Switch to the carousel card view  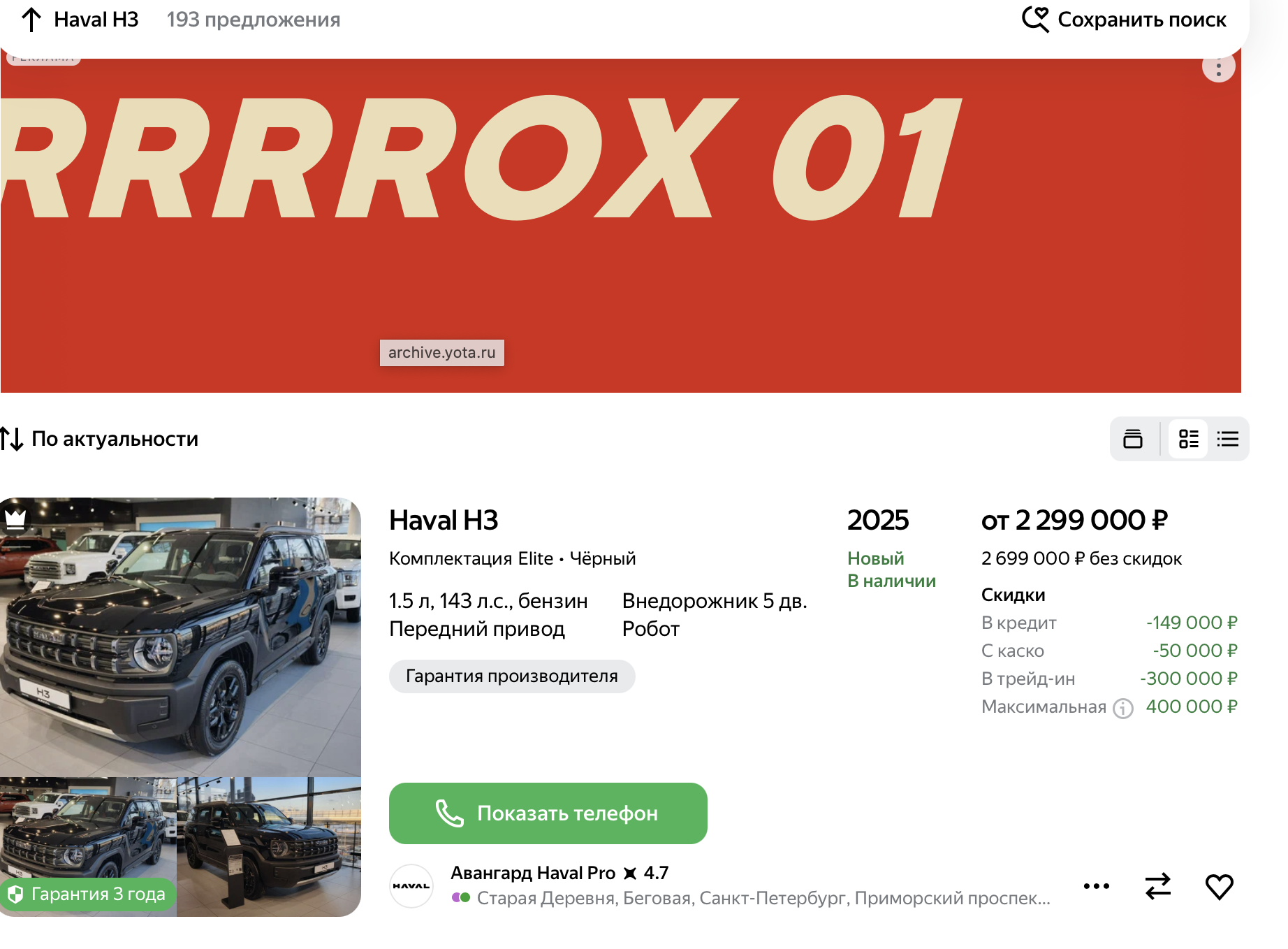point(1133,439)
